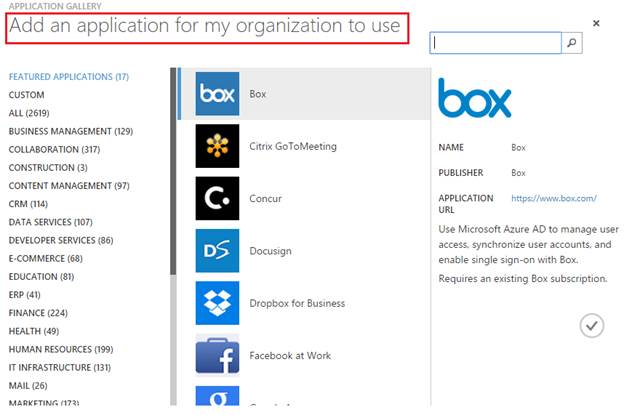Select the Dropbox for Business entry name
The height and width of the screenshot is (415, 624).
coord(297,303)
